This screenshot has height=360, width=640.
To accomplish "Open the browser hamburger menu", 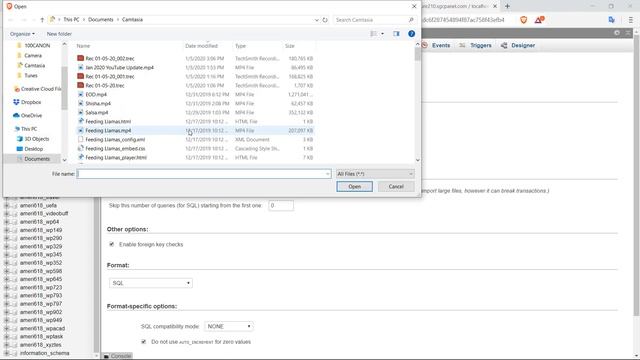I will tap(631, 20).
